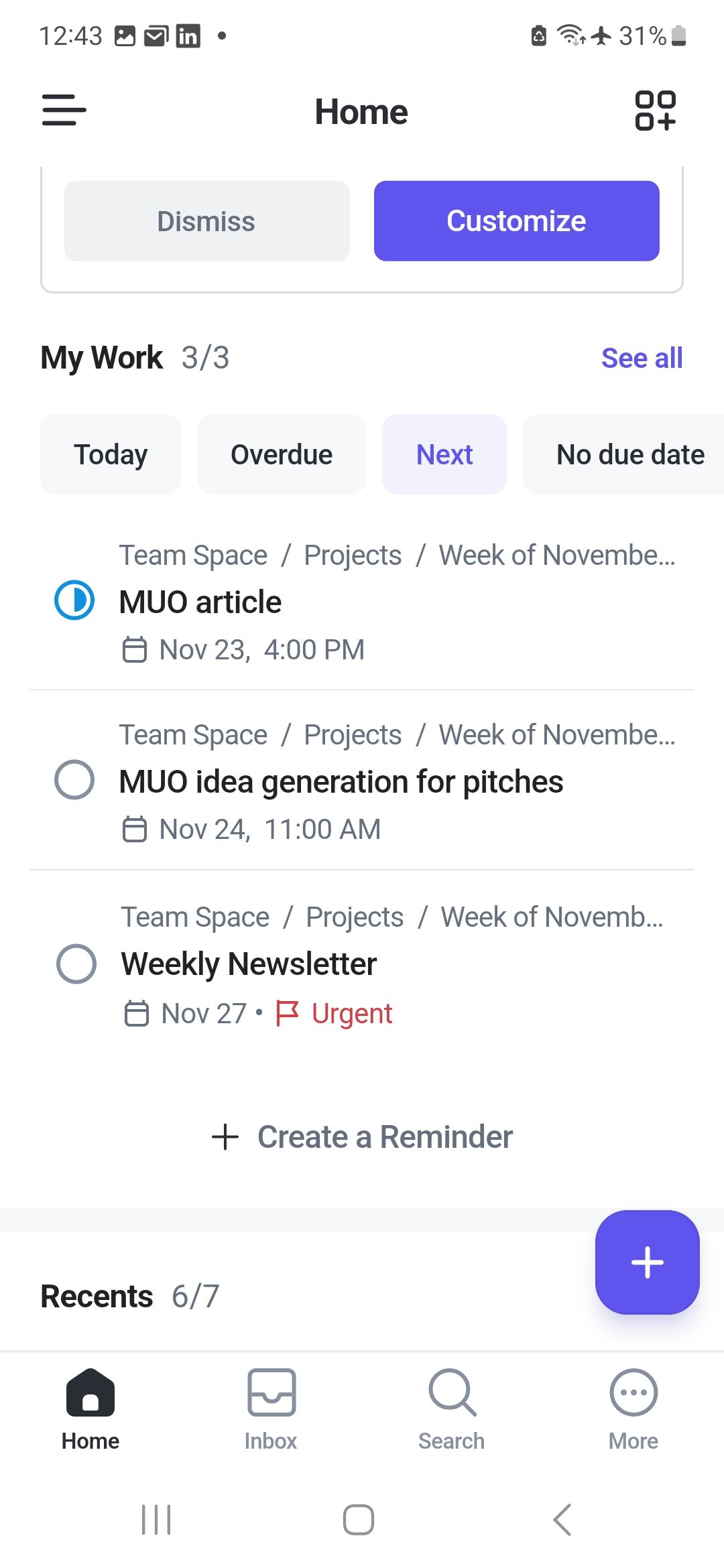Expand the Recents section

point(95,1295)
